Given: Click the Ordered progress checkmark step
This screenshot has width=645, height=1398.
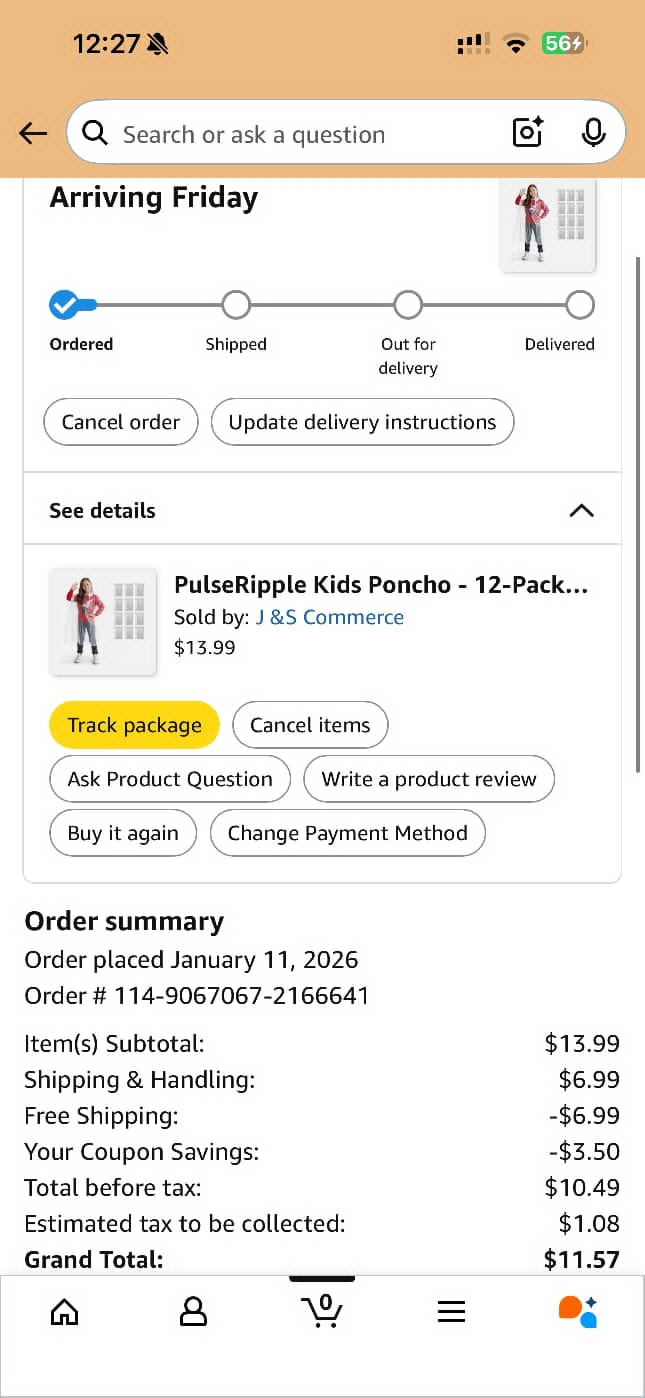Looking at the screenshot, I should pos(65,305).
